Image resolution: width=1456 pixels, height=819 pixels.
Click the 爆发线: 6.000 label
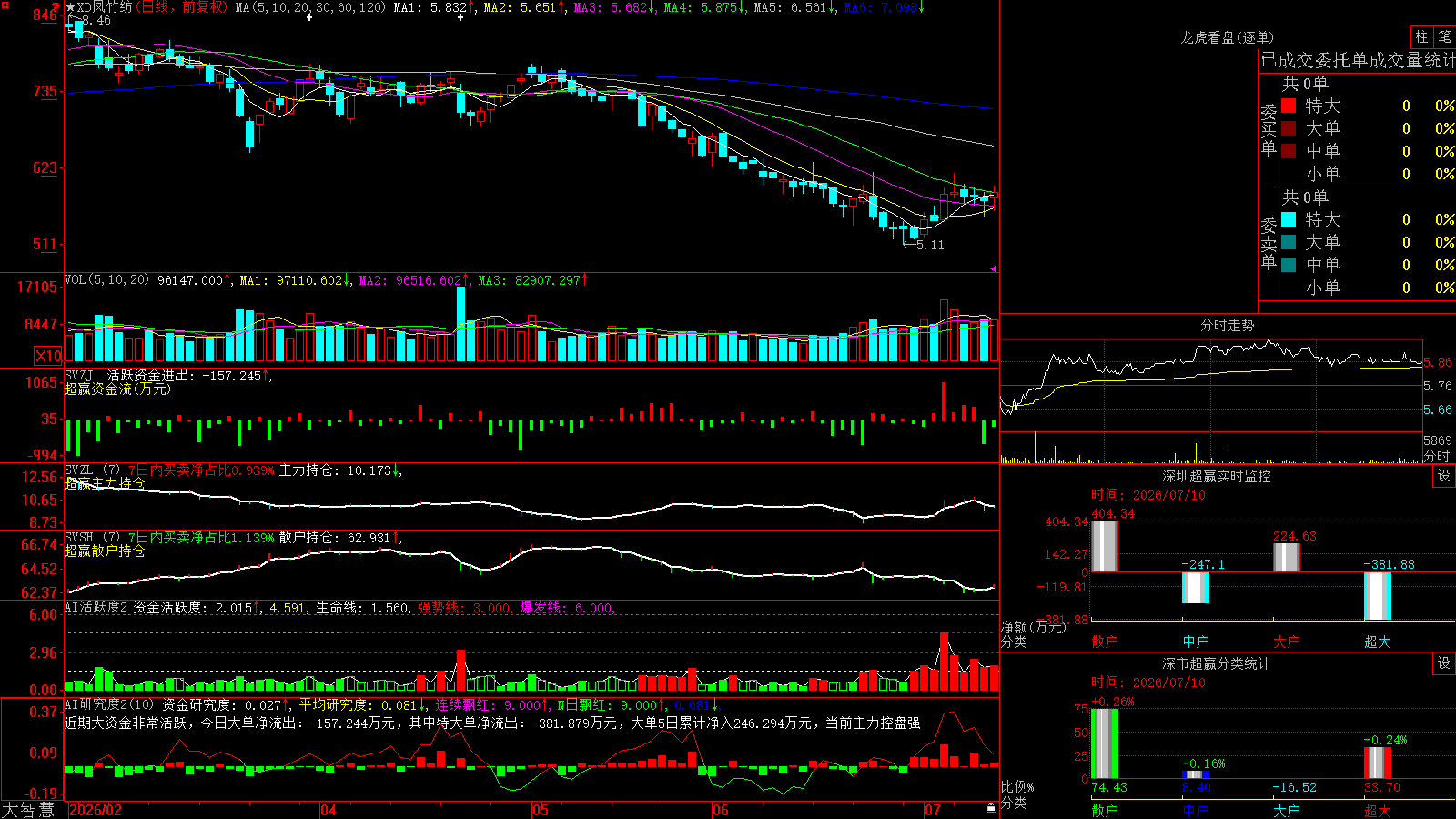click(566, 608)
